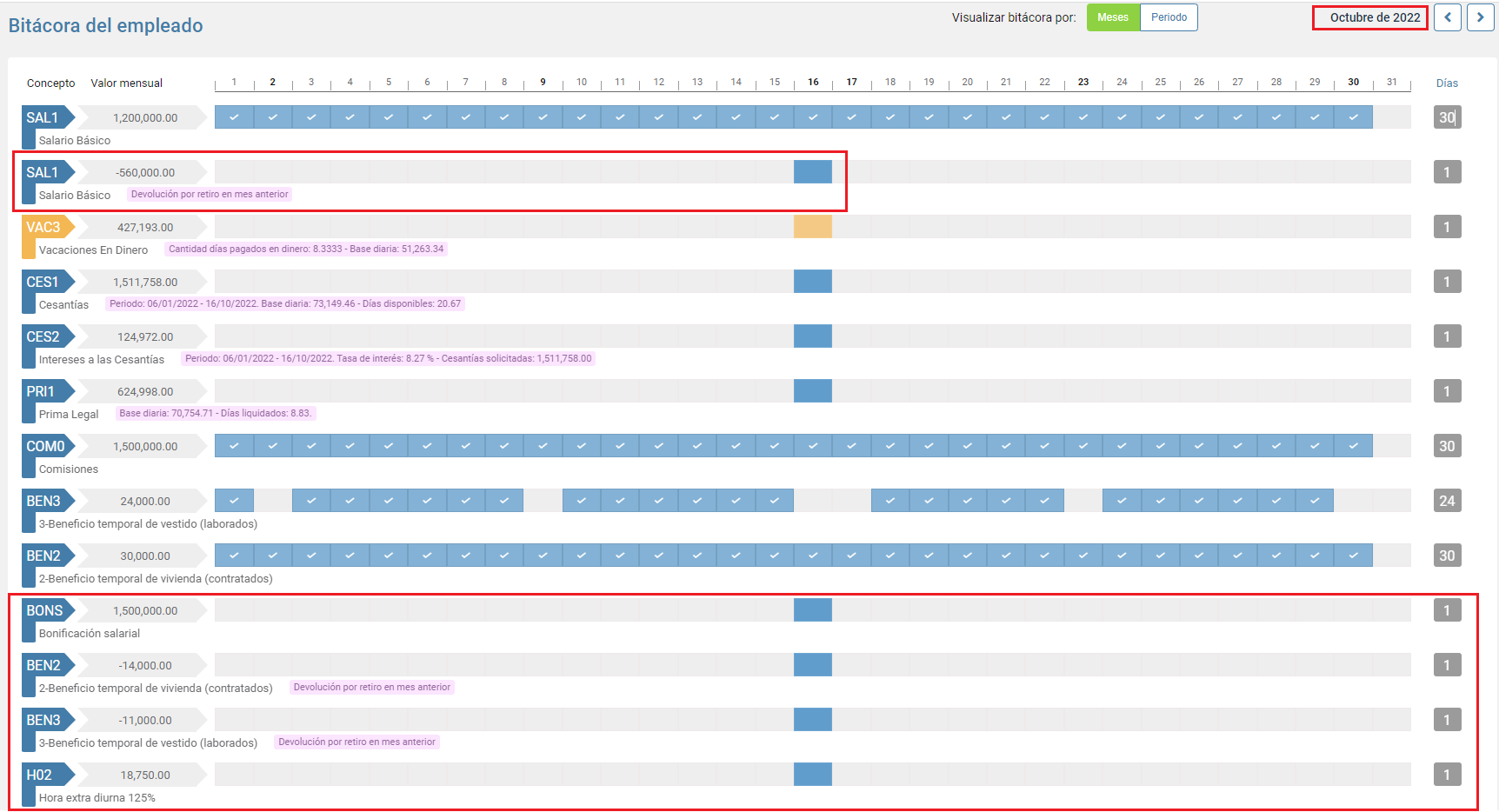
Task: Select the BEN2 tag with value 30,000.00
Action: 49,556
